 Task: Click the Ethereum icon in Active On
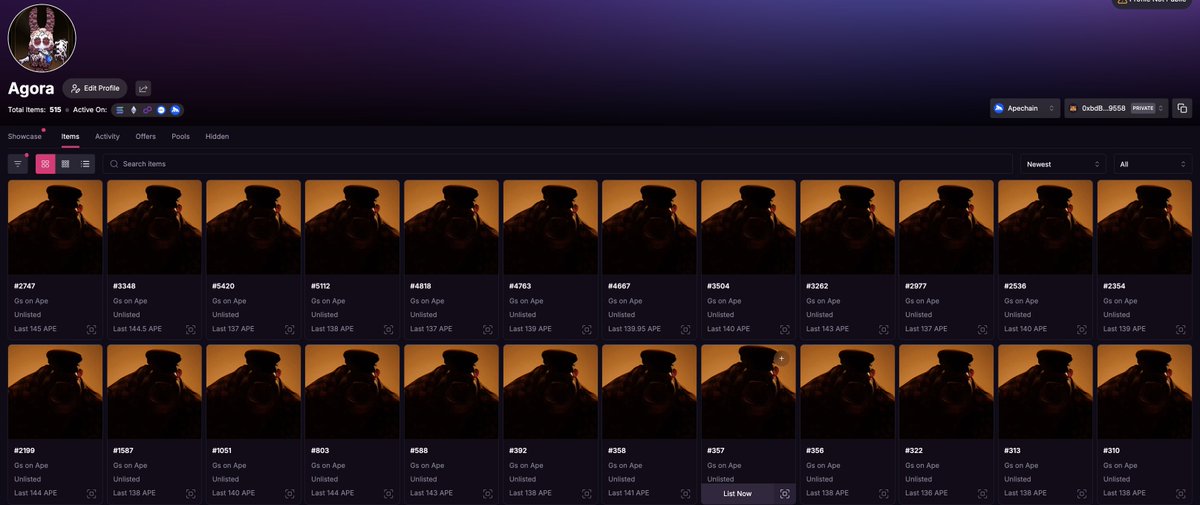[x=133, y=110]
